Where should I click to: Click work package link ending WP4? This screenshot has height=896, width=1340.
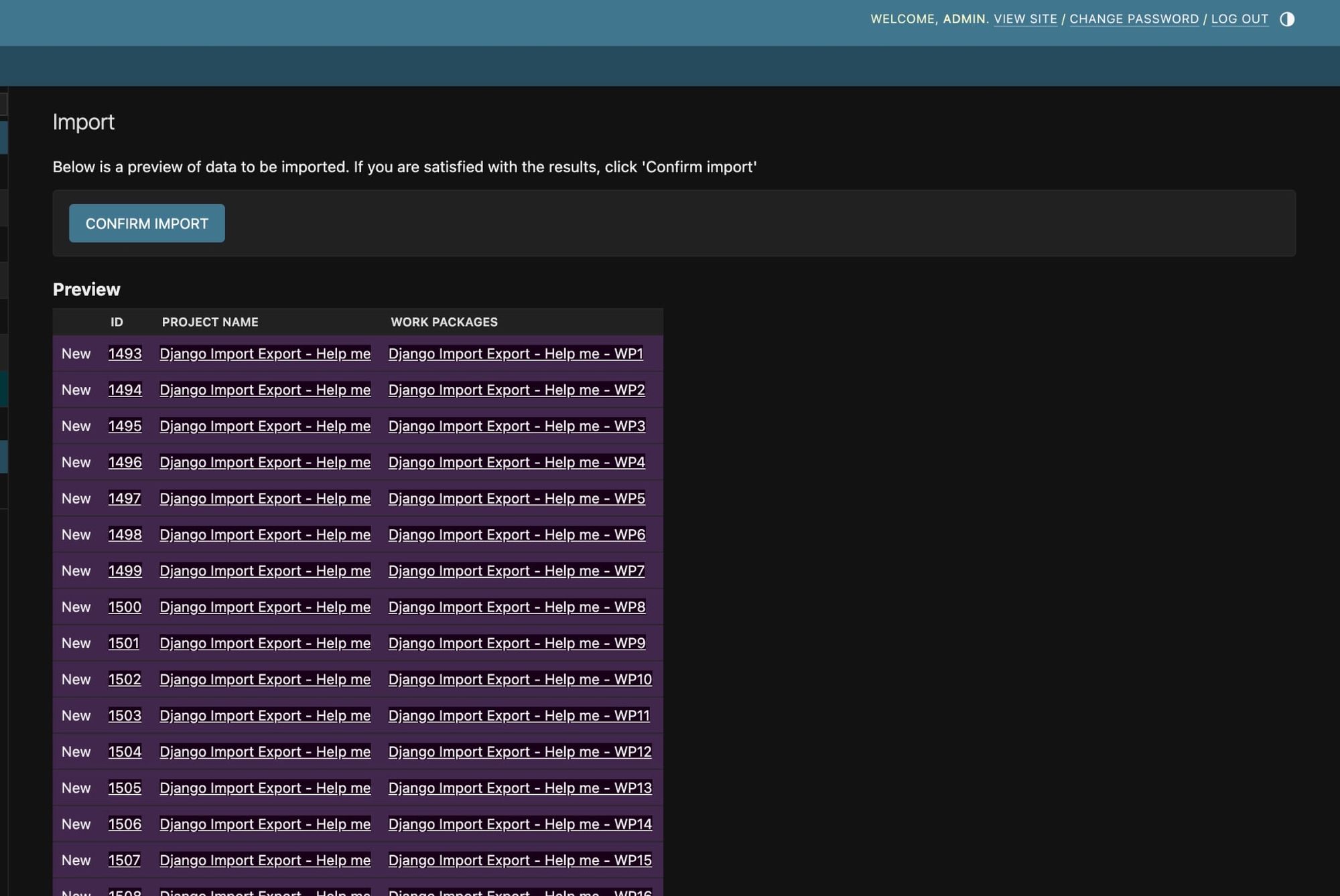(x=517, y=462)
